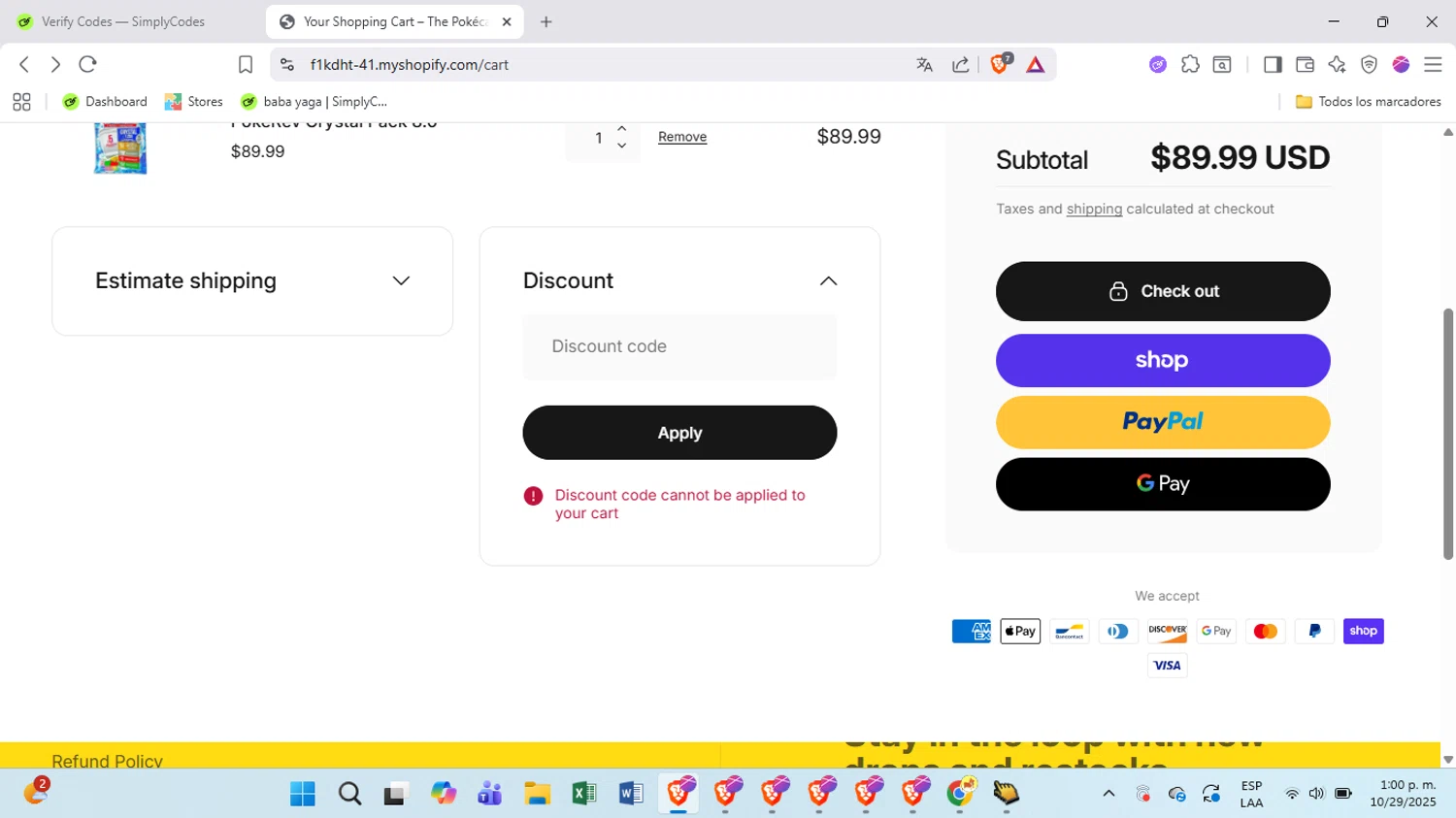1456x818 pixels.
Task: Select the Your Shopping Cart tab
Action: [394, 21]
